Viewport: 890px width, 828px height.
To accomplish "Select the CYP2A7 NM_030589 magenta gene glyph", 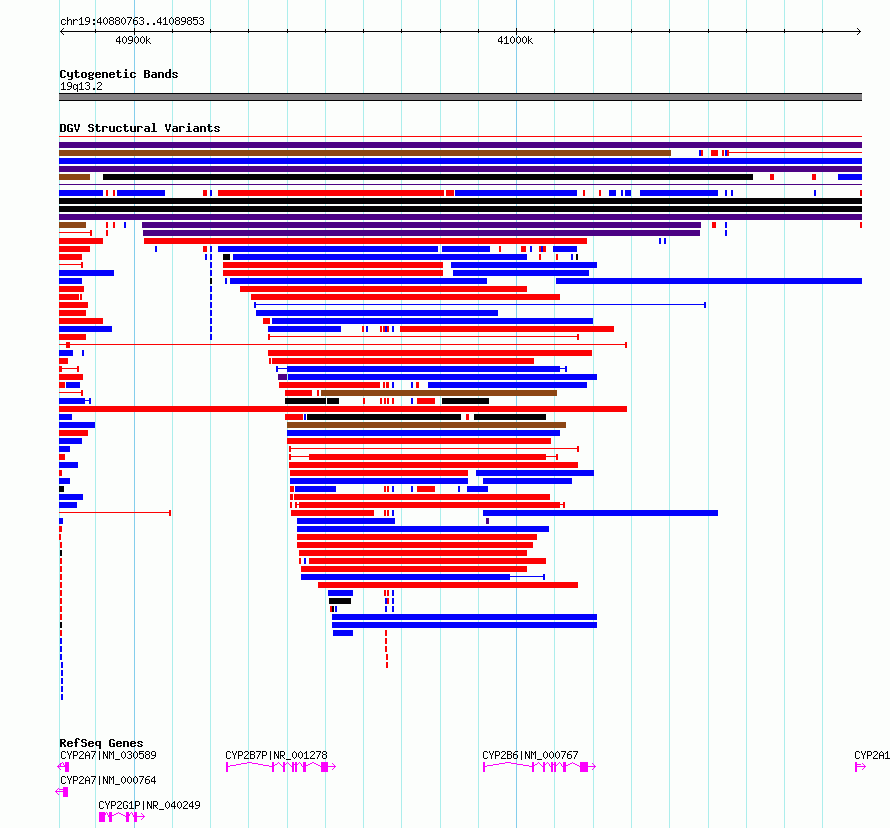I will pos(64,767).
